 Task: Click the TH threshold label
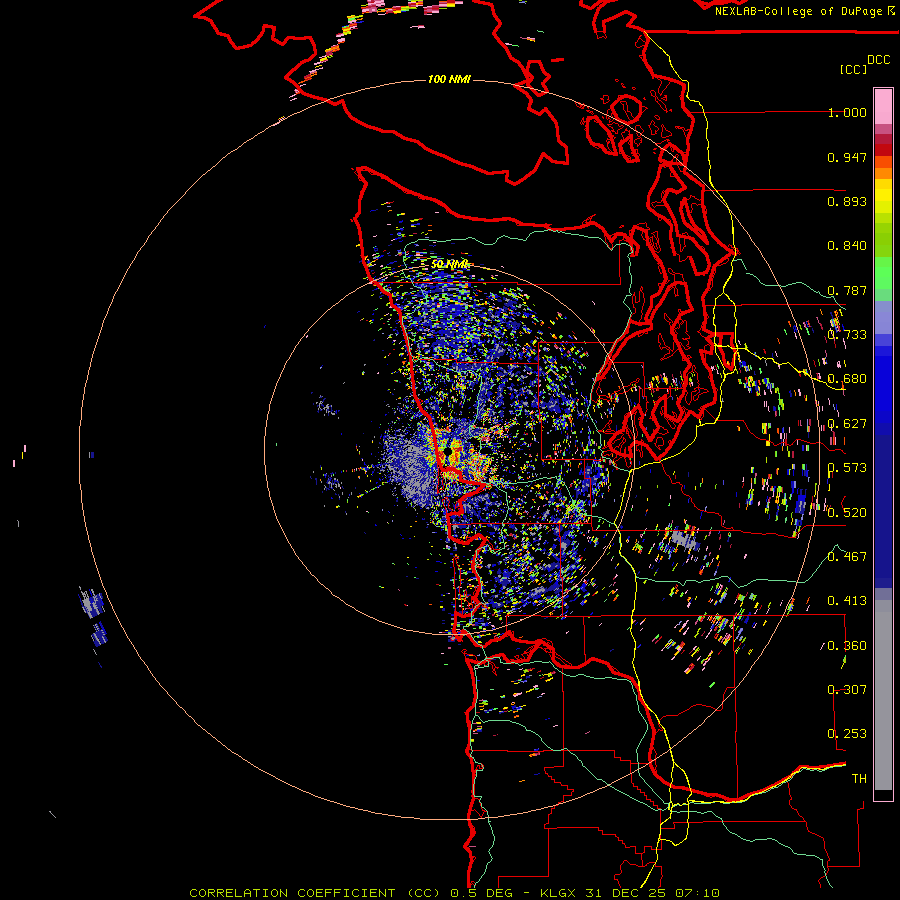point(859,779)
